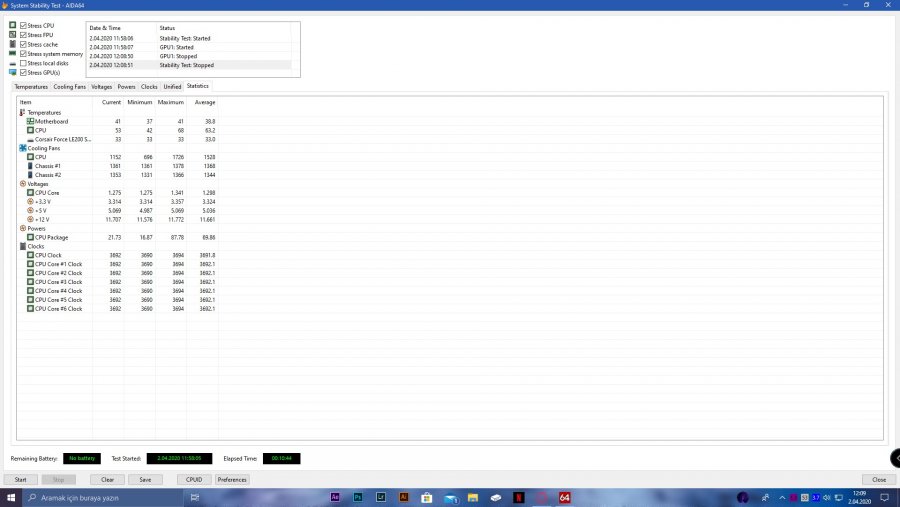Click the Item column header
The height and width of the screenshot is (507, 900).
coord(55,102)
